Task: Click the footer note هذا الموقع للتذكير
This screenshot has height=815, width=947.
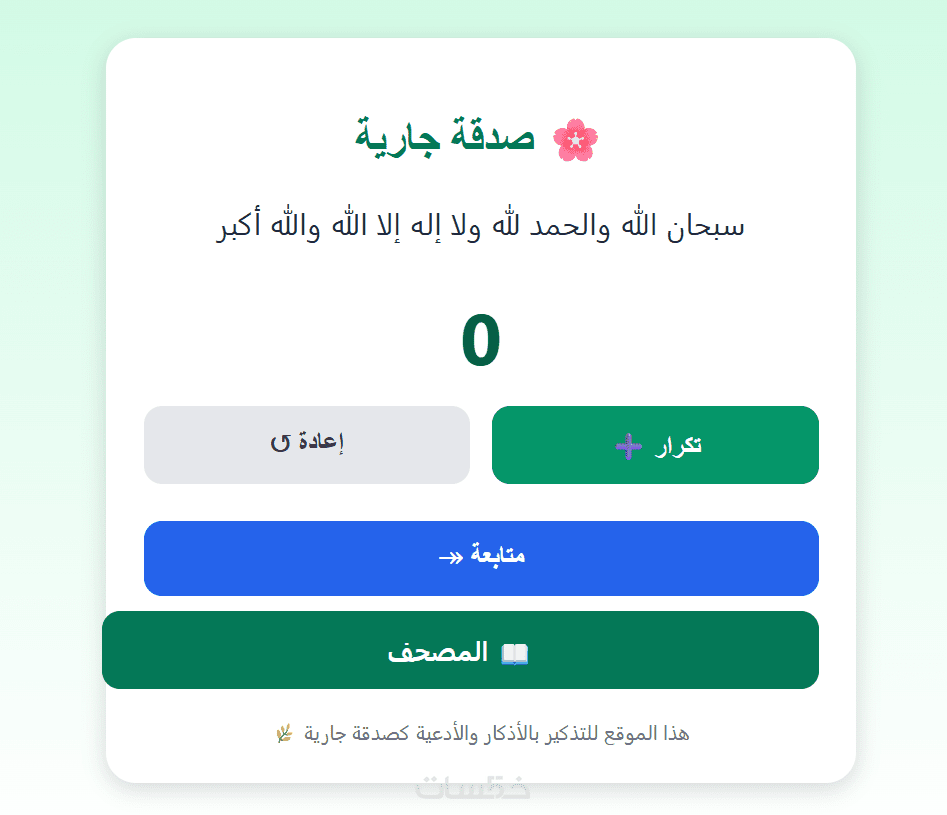Action: (x=495, y=734)
